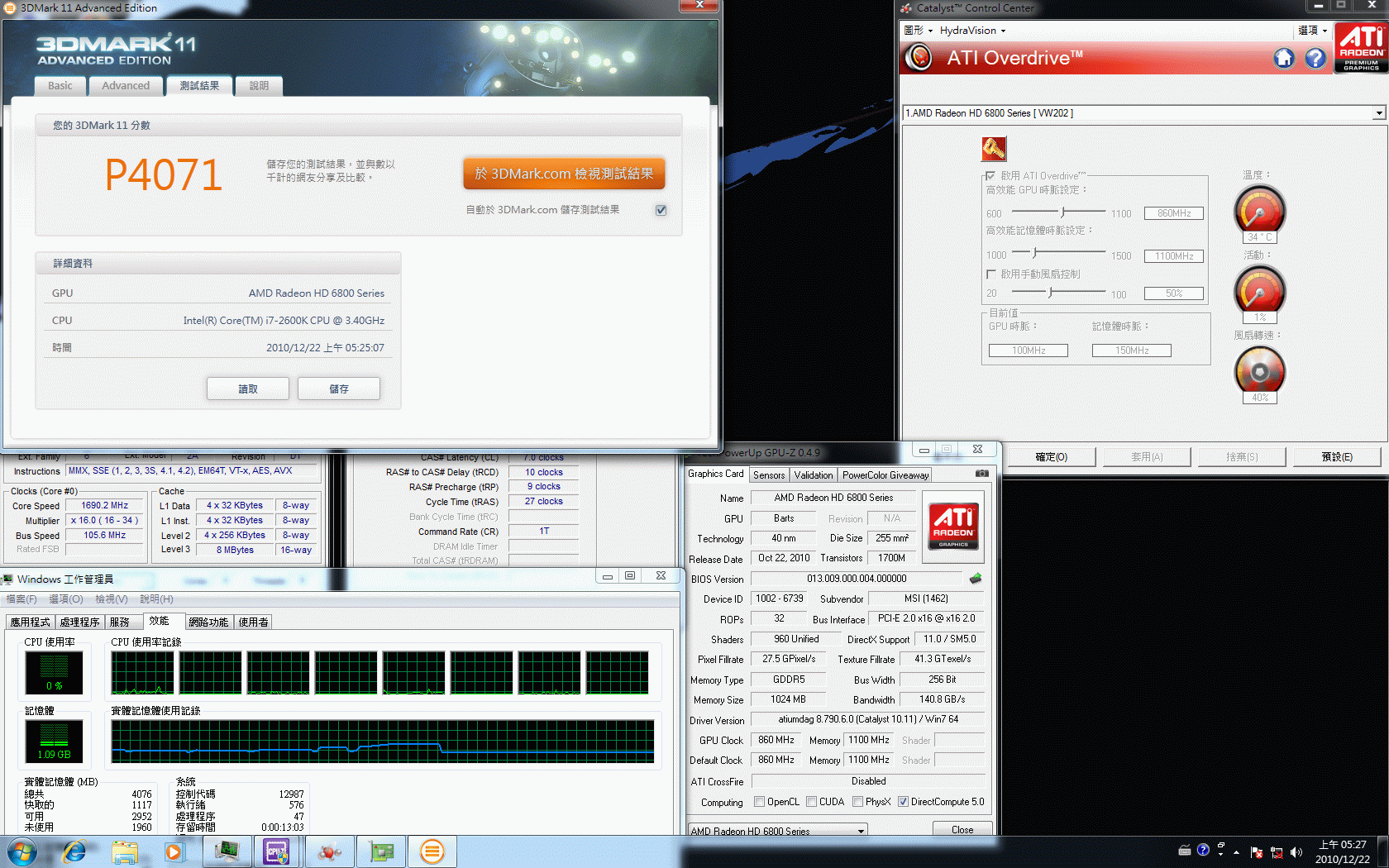Click the BIOS save icon in GPU-Z

(x=976, y=579)
